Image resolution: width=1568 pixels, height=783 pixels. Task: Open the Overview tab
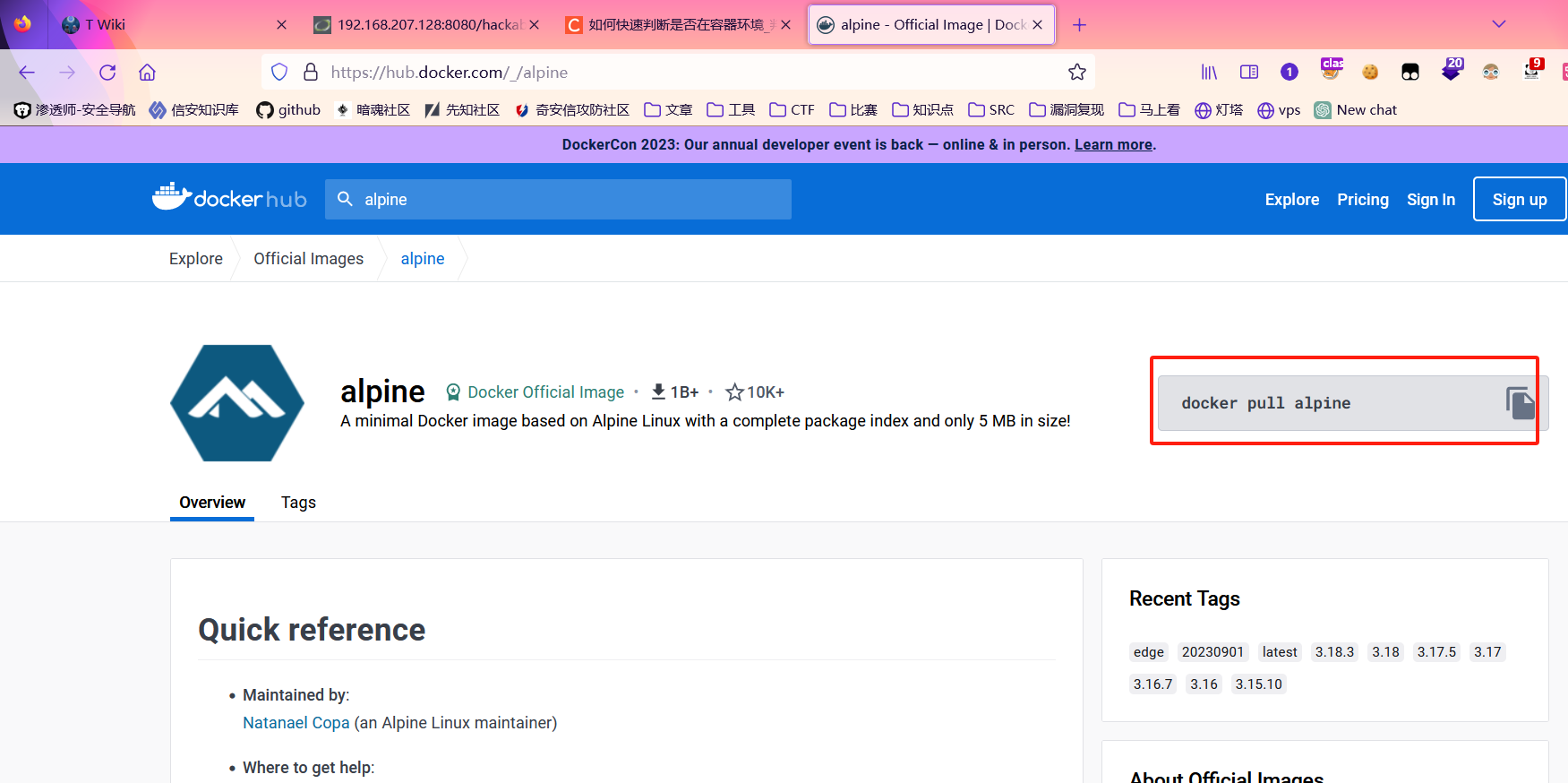pyautogui.click(x=212, y=503)
